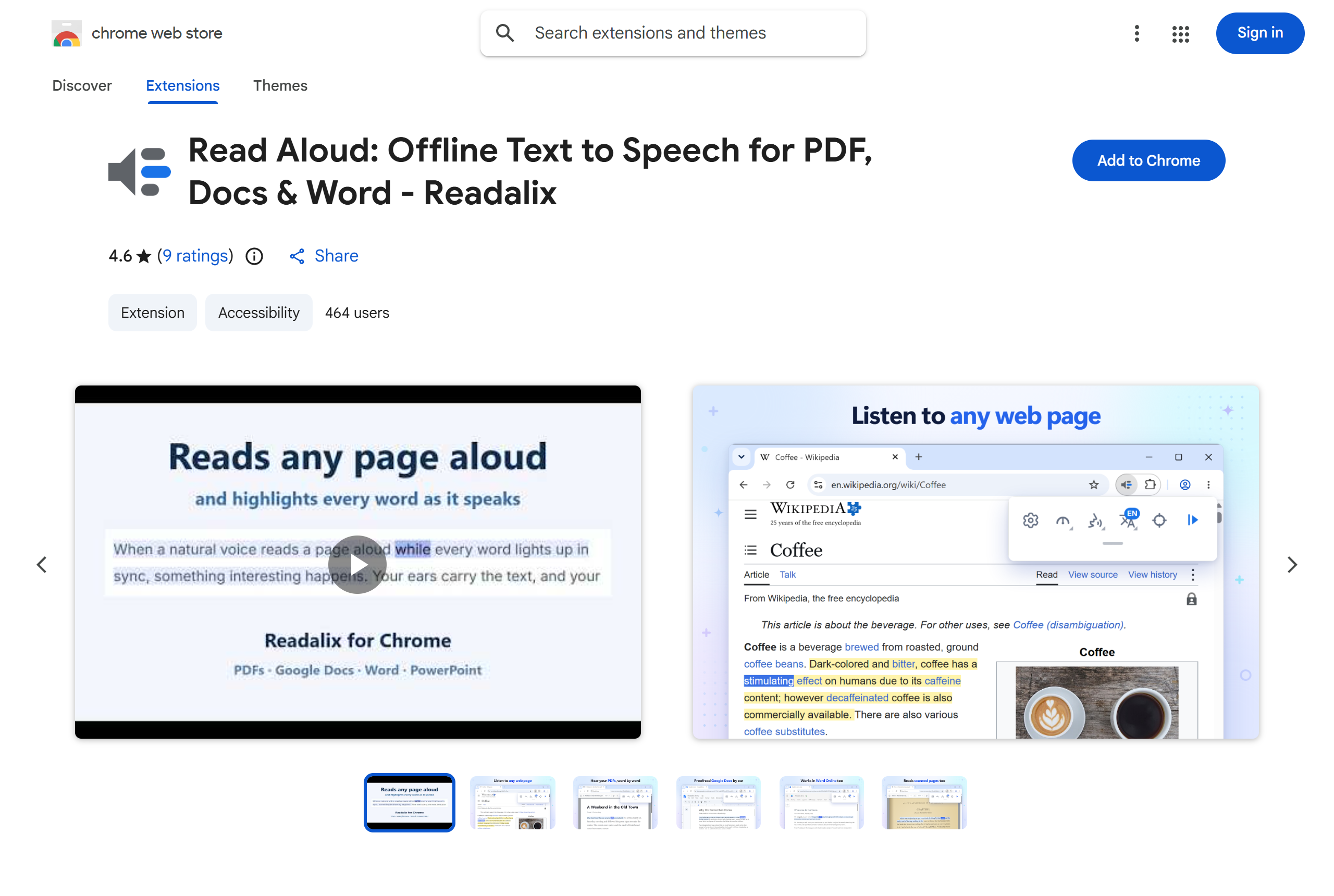Viewport: 1334px width, 896px height.
Task: Open the three-dot more options menu
Action: (1137, 33)
